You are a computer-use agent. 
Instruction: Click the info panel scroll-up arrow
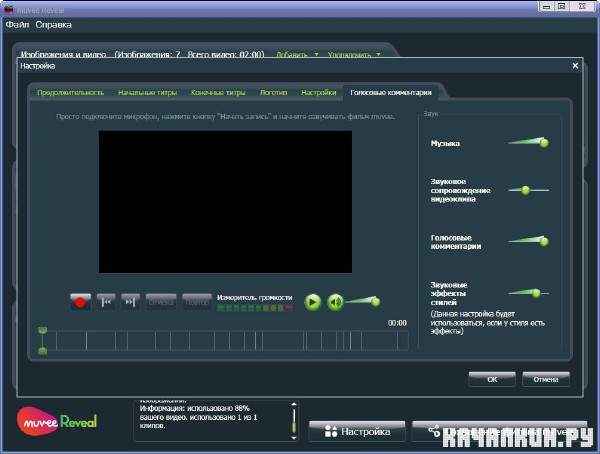point(294,404)
